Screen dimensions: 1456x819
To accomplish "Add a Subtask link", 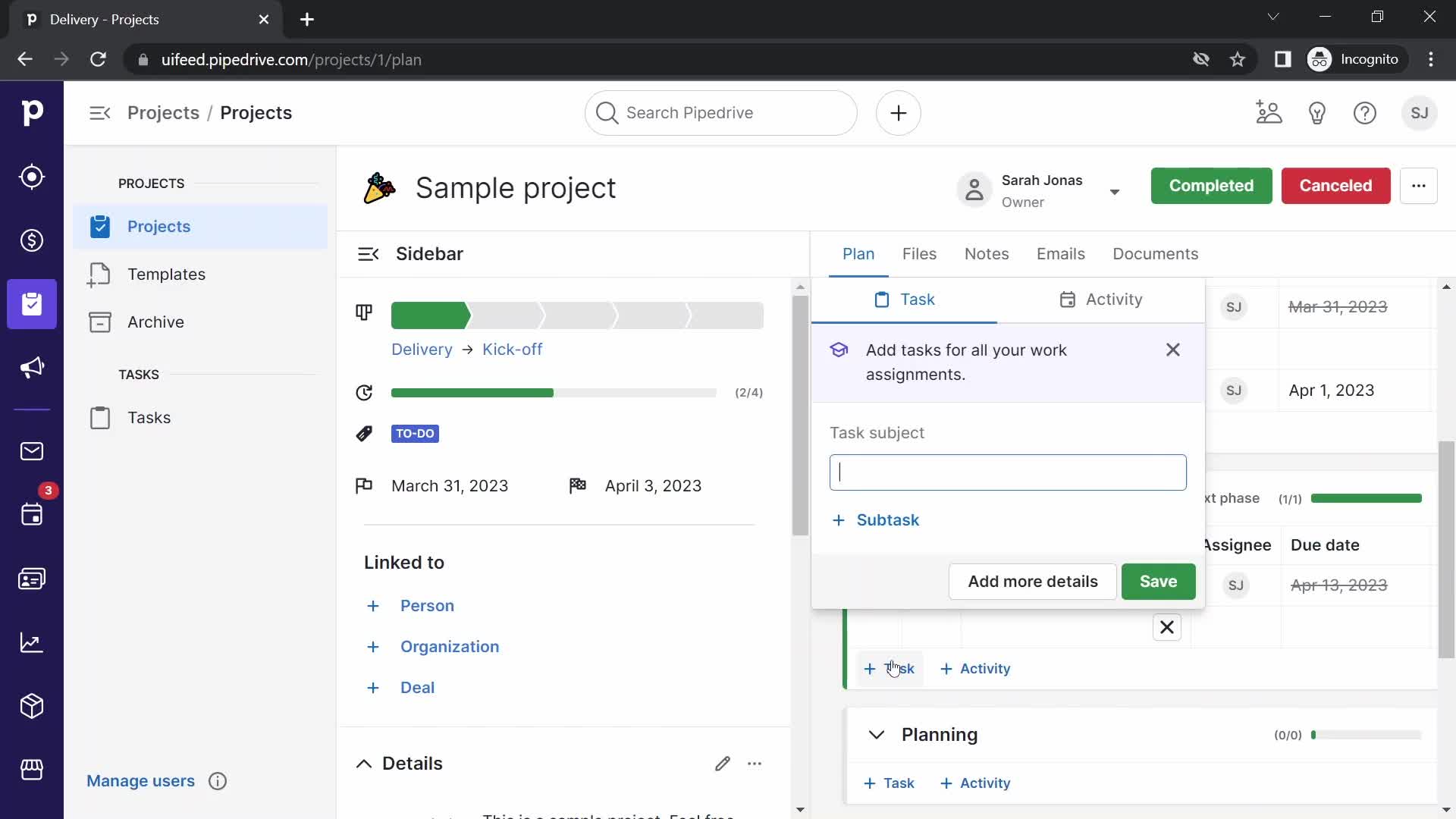I will [876, 520].
